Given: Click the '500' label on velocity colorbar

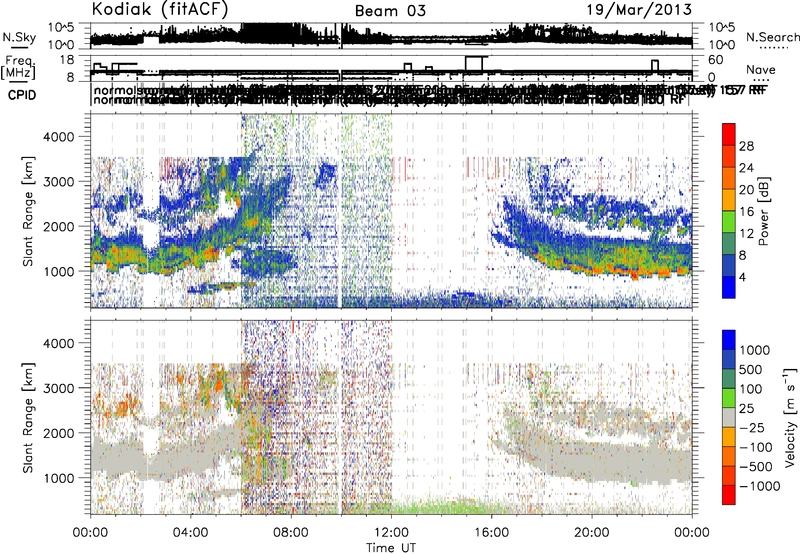Looking at the screenshot, I should point(751,369).
